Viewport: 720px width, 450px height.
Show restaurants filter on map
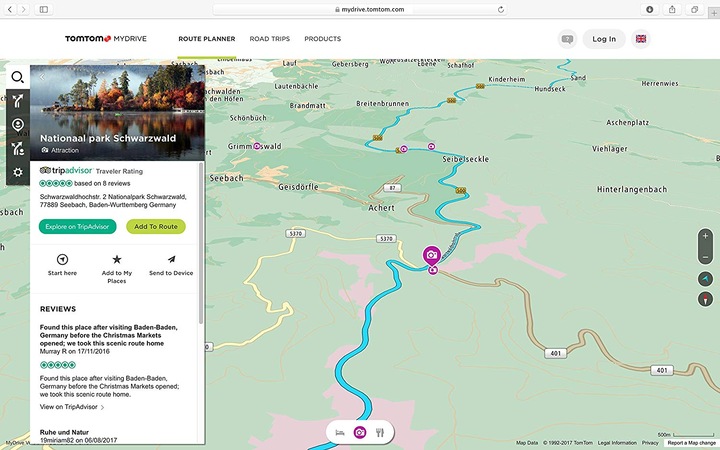[380, 433]
